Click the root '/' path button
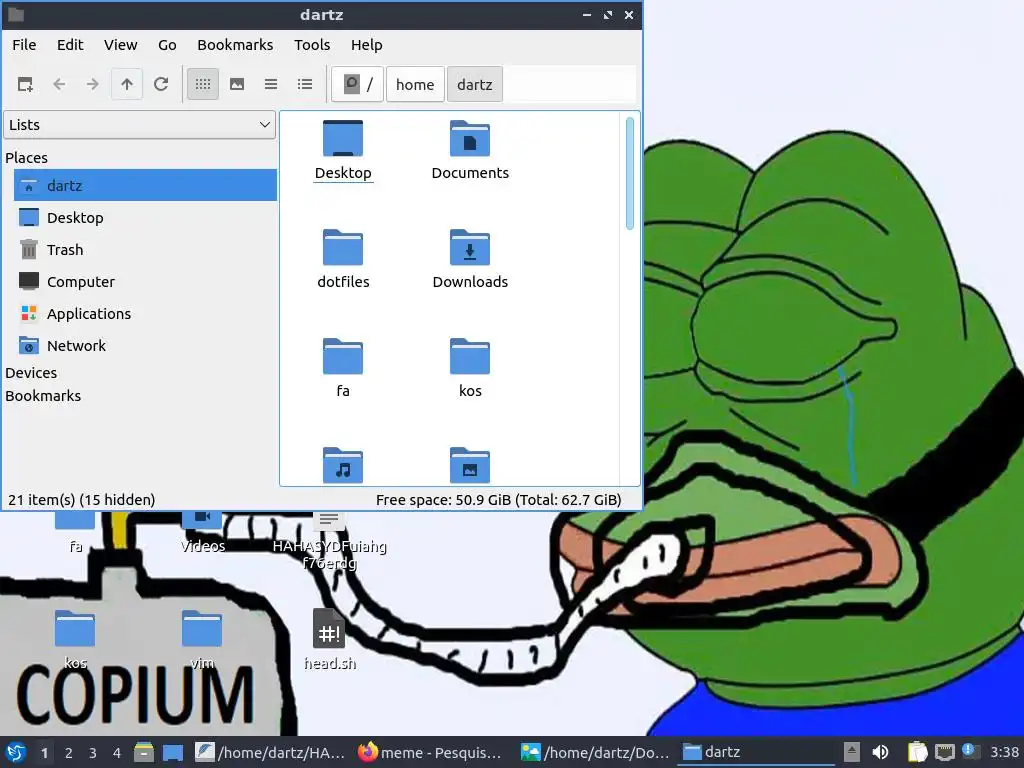 357,84
